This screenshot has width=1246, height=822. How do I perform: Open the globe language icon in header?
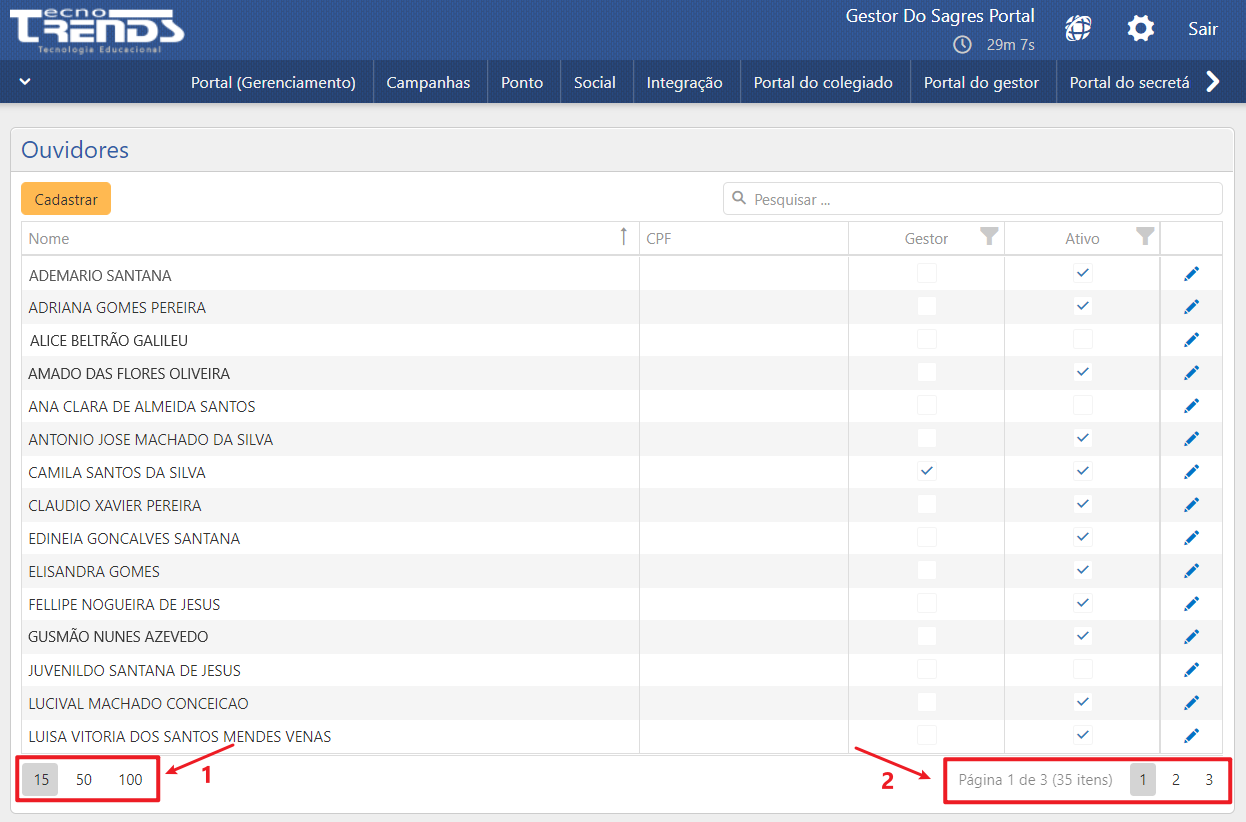tap(1077, 29)
